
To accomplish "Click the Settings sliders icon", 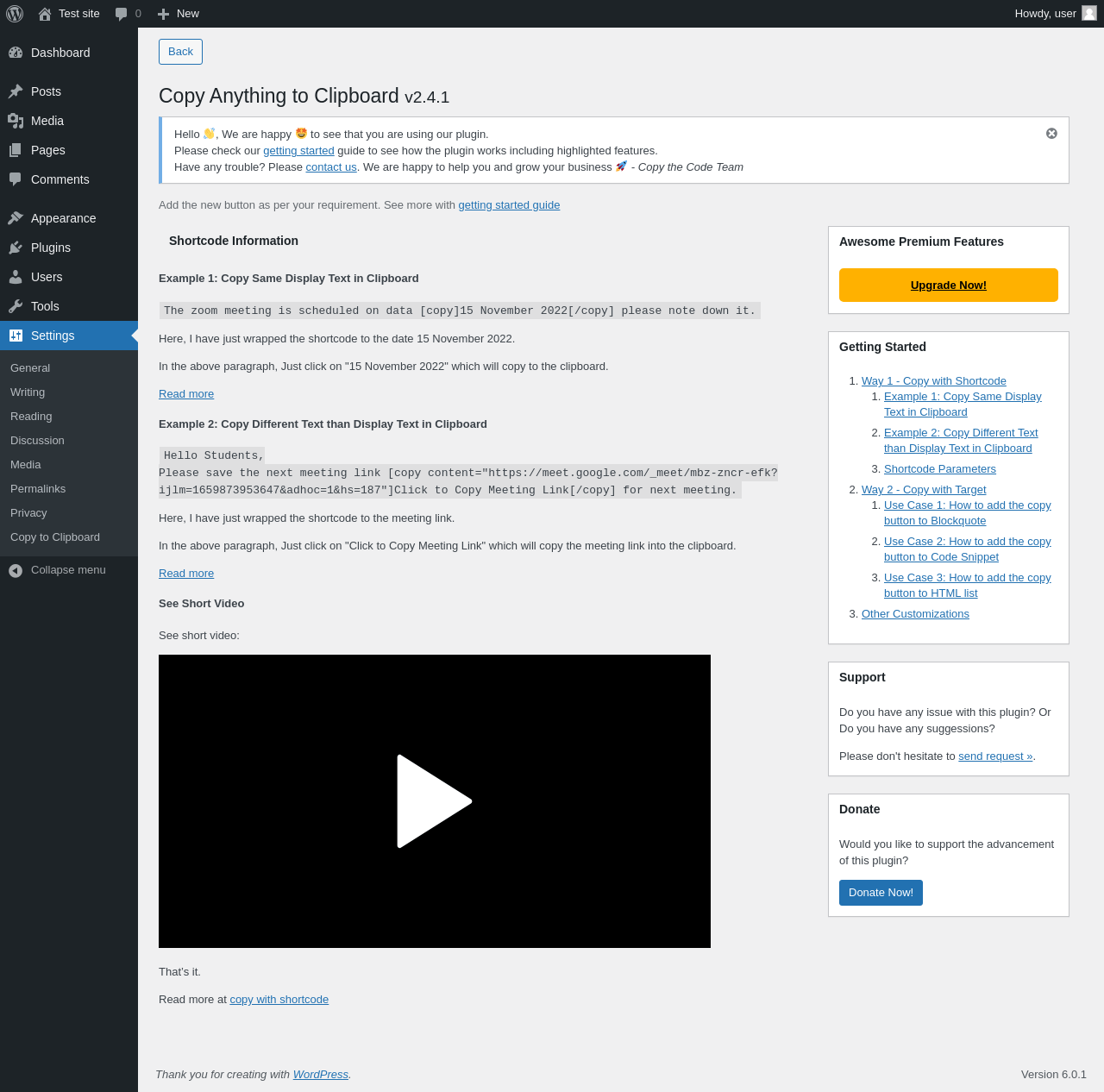I will pyautogui.click(x=16, y=336).
